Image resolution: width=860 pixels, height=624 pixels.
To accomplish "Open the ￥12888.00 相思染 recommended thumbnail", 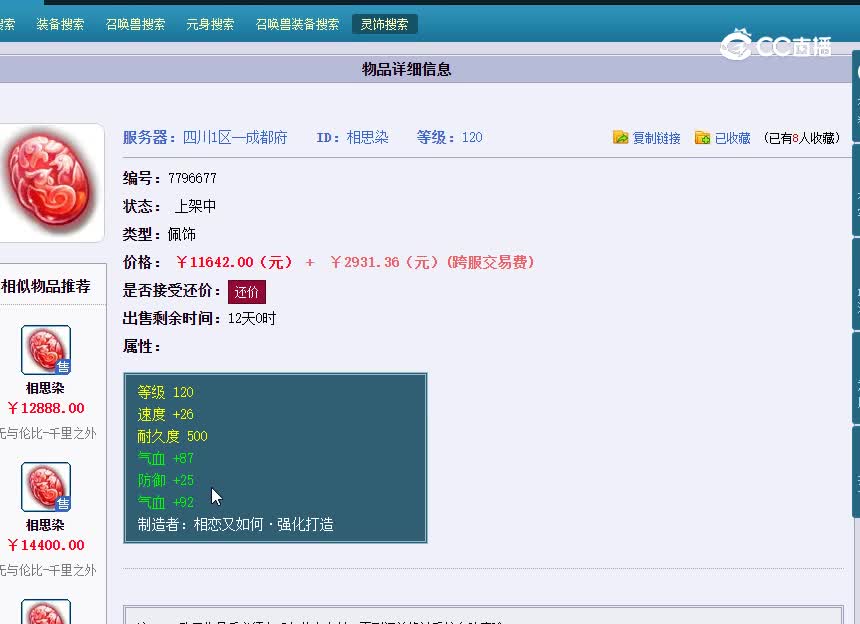I will click(x=46, y=350).
